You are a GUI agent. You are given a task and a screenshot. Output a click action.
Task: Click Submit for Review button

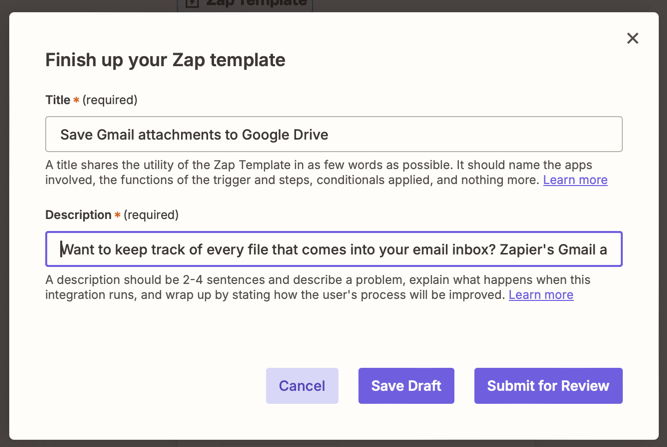pyautogui.click(x=548, y=386)
